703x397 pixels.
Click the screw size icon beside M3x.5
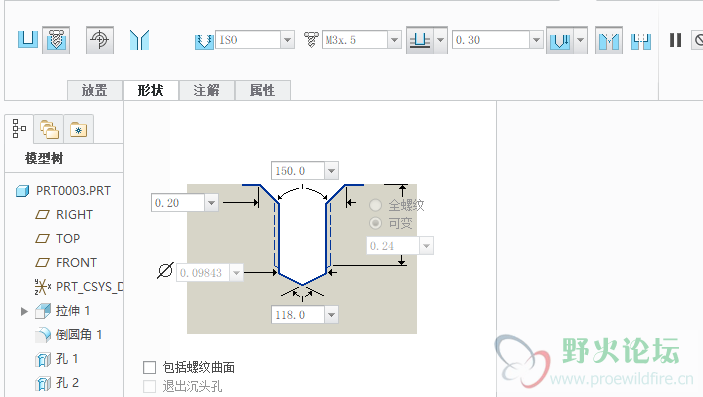click(311, 40)
